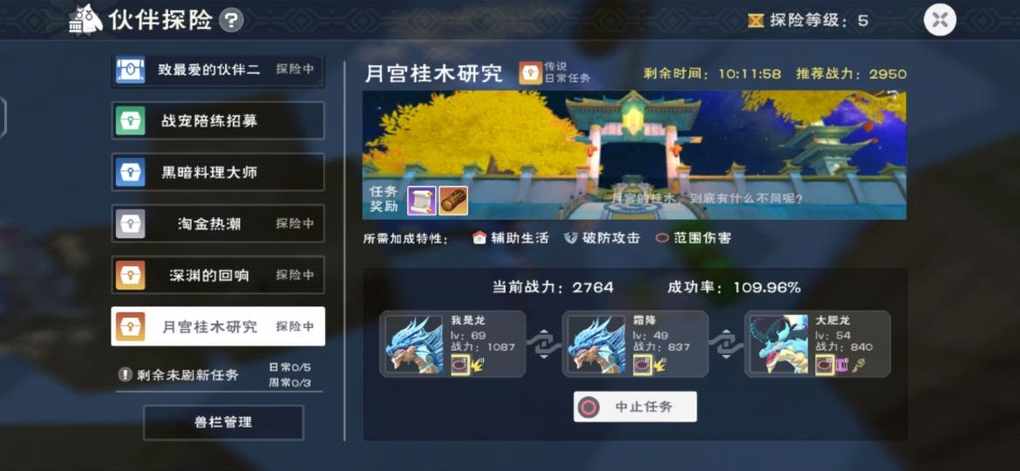Viewport: 1020px width, 471px height.
Task: Open the 深渊的回响 mission entry
Action: pos(218,275)
